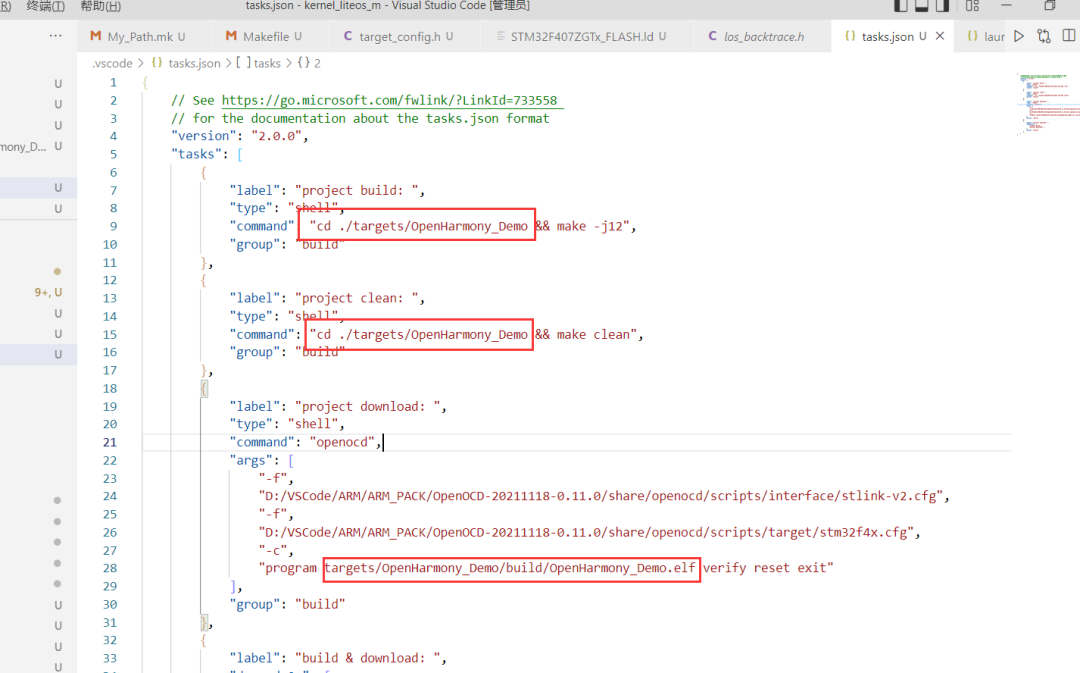Open the customize layout icon
Screen dimensions: 1080x673
click(973, 6)
